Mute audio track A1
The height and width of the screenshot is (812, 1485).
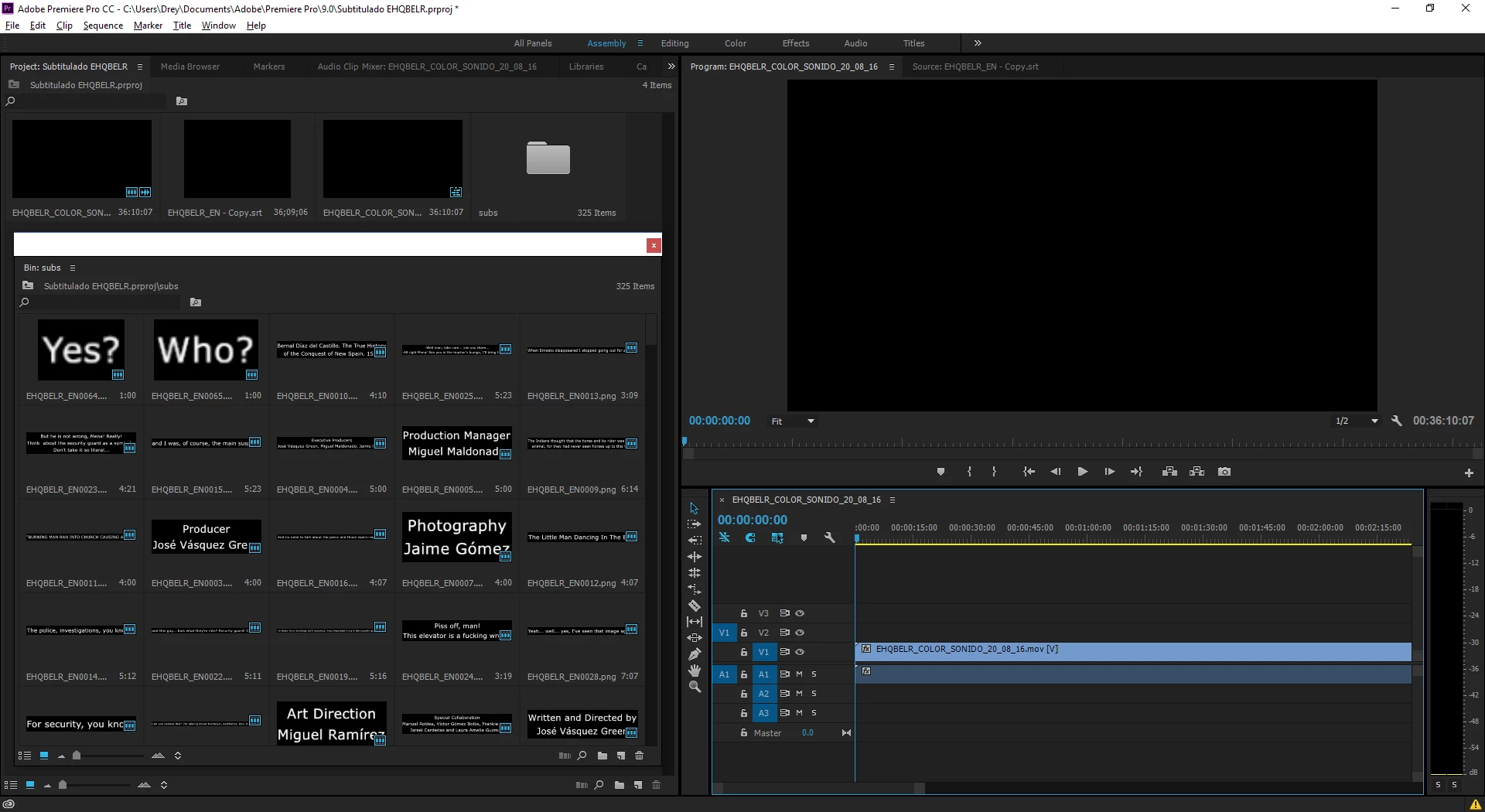[800, 674]
